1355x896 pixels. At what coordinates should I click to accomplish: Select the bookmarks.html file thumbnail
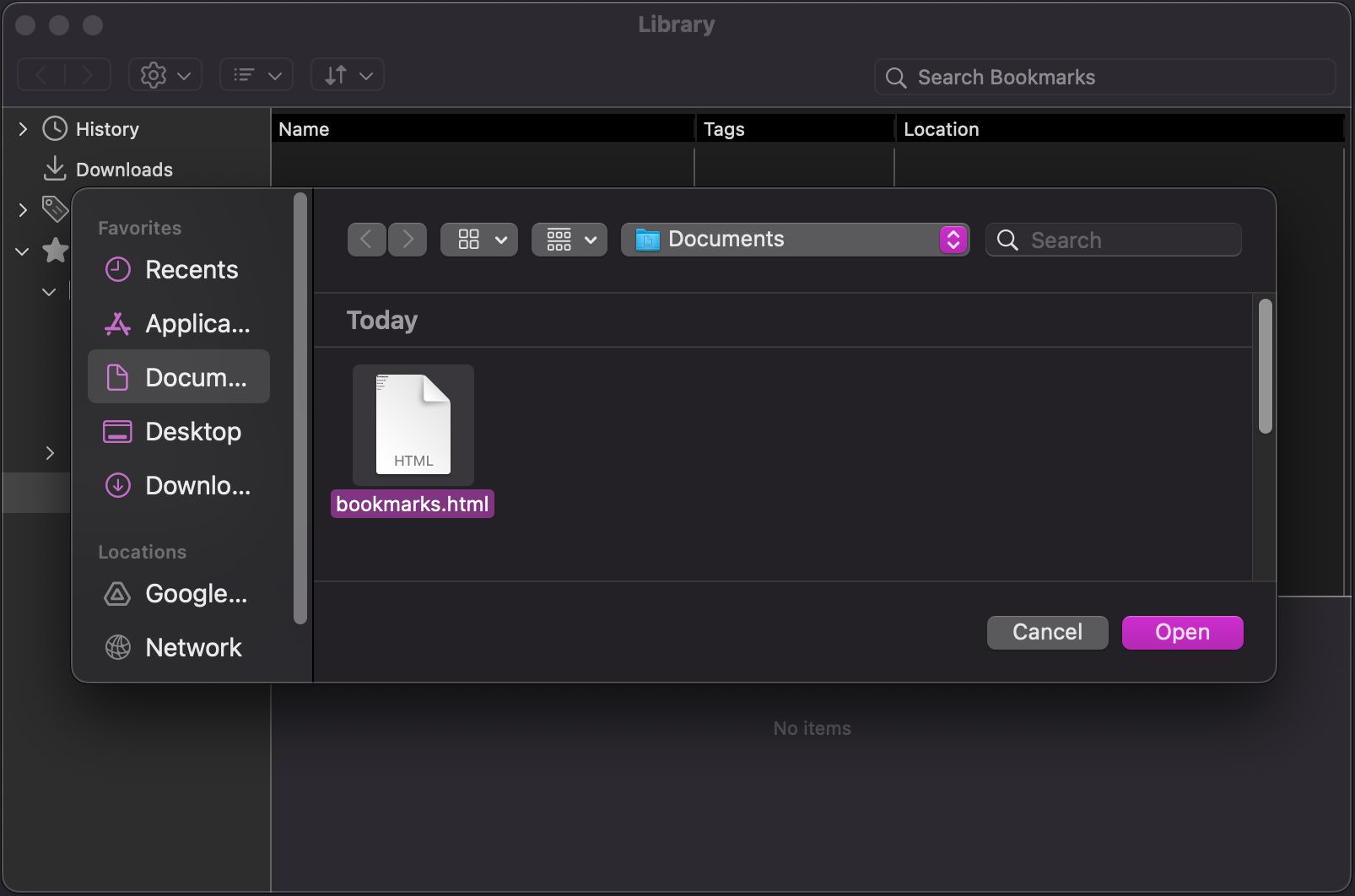click(x=413, y=424)
